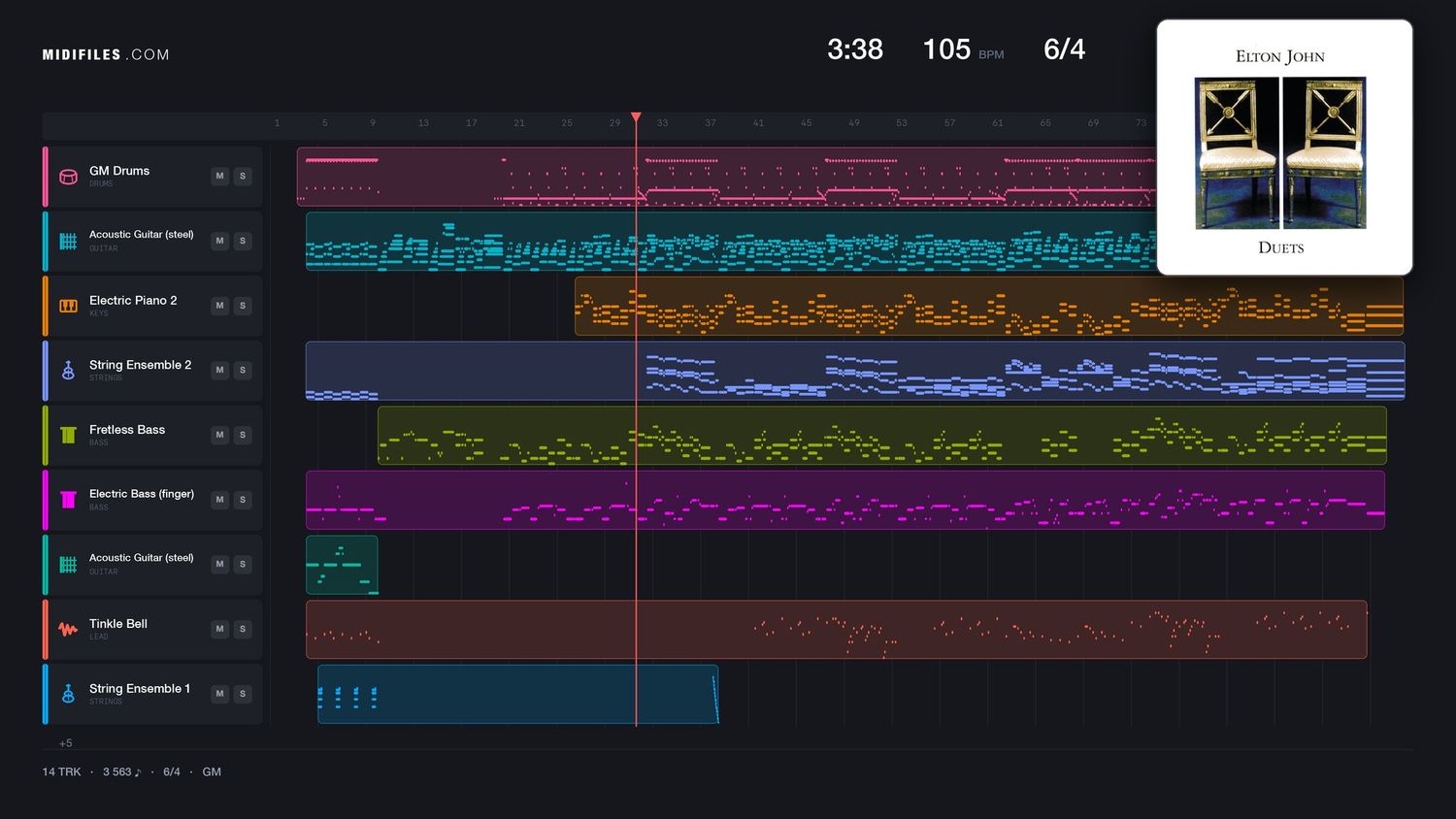1456x819 pixels.
Task: Select the orange Electric Piano 2 clip
Action: point(989,306)
